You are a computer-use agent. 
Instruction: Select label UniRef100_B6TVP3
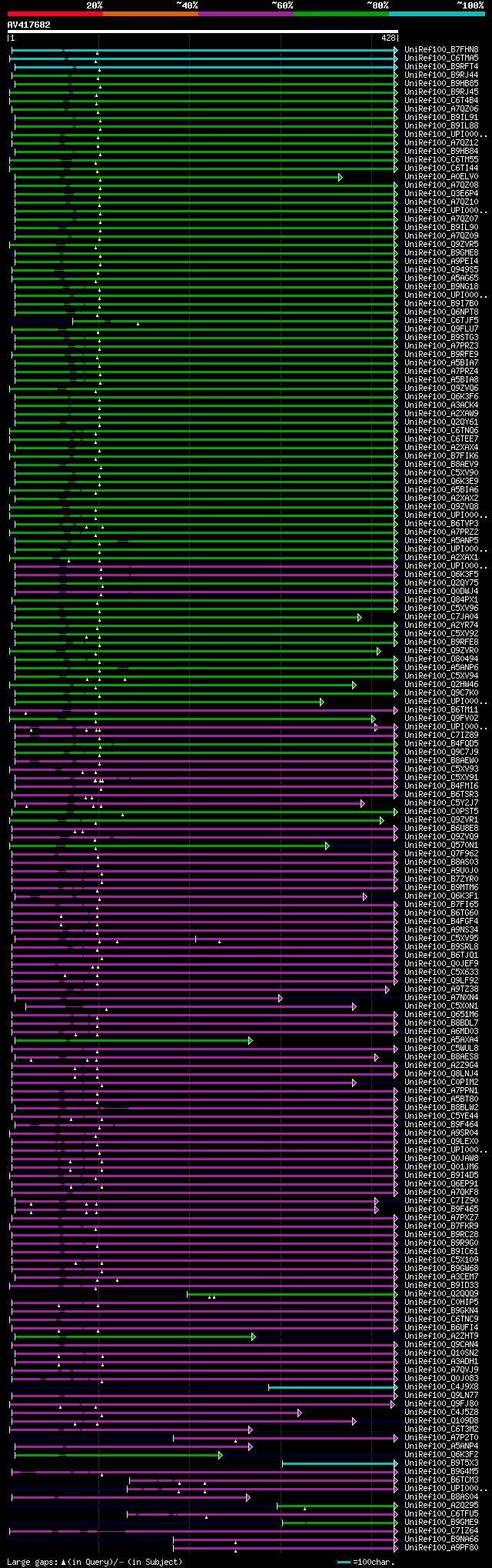click(x=441, y=524)
